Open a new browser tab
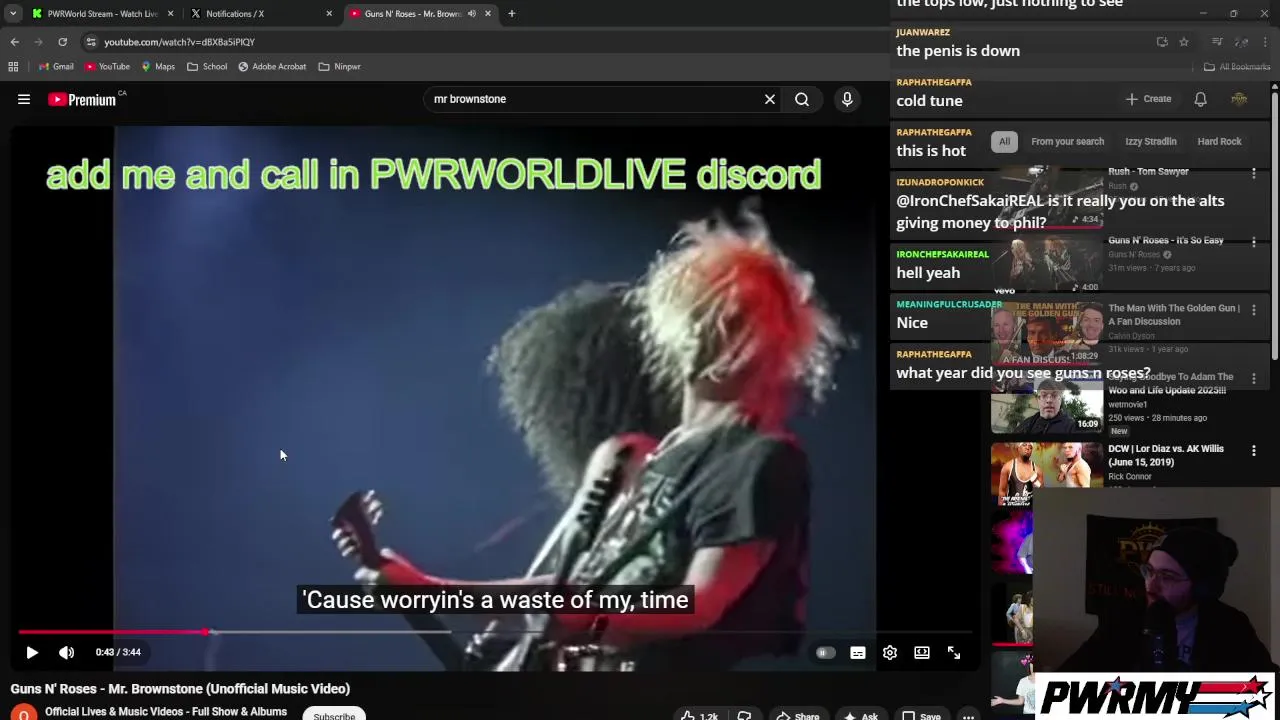1280x720 pixels. 511,14
